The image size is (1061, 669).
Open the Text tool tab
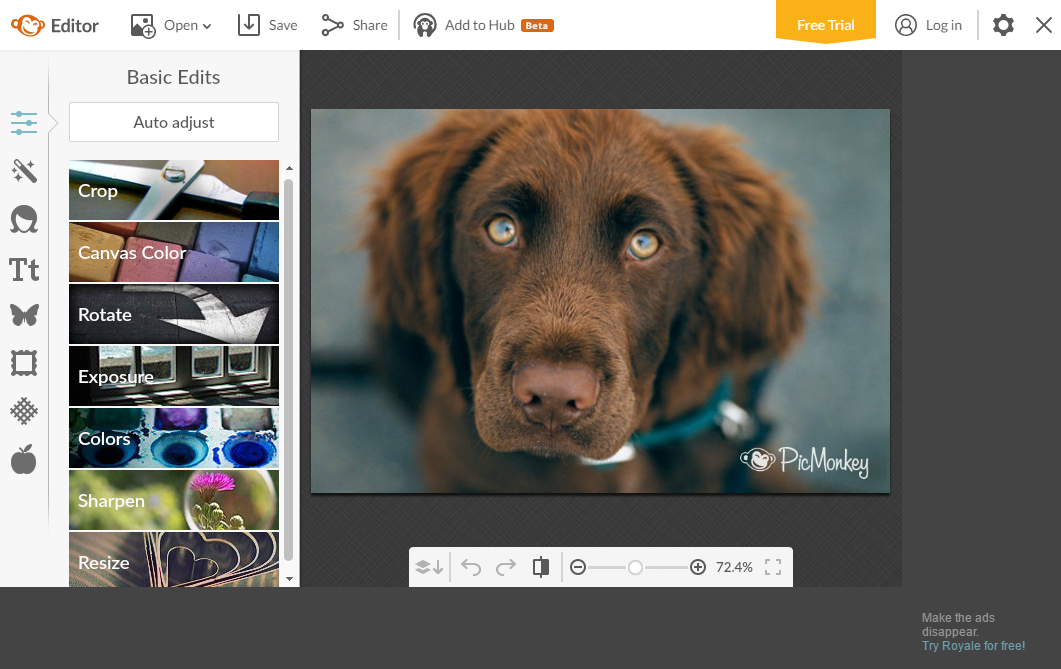coord(24,269)
